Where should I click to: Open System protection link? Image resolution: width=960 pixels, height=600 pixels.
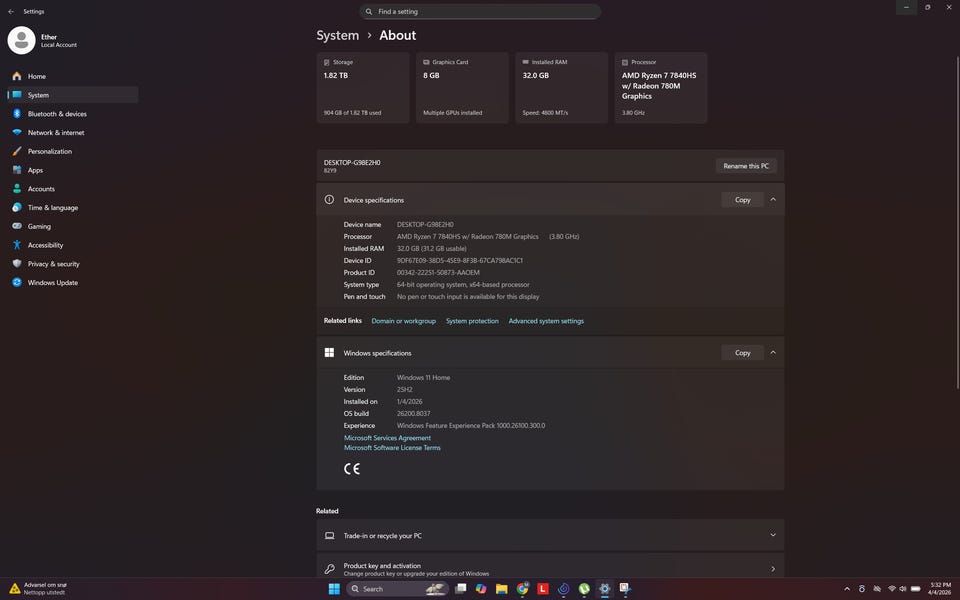(472, 321)
